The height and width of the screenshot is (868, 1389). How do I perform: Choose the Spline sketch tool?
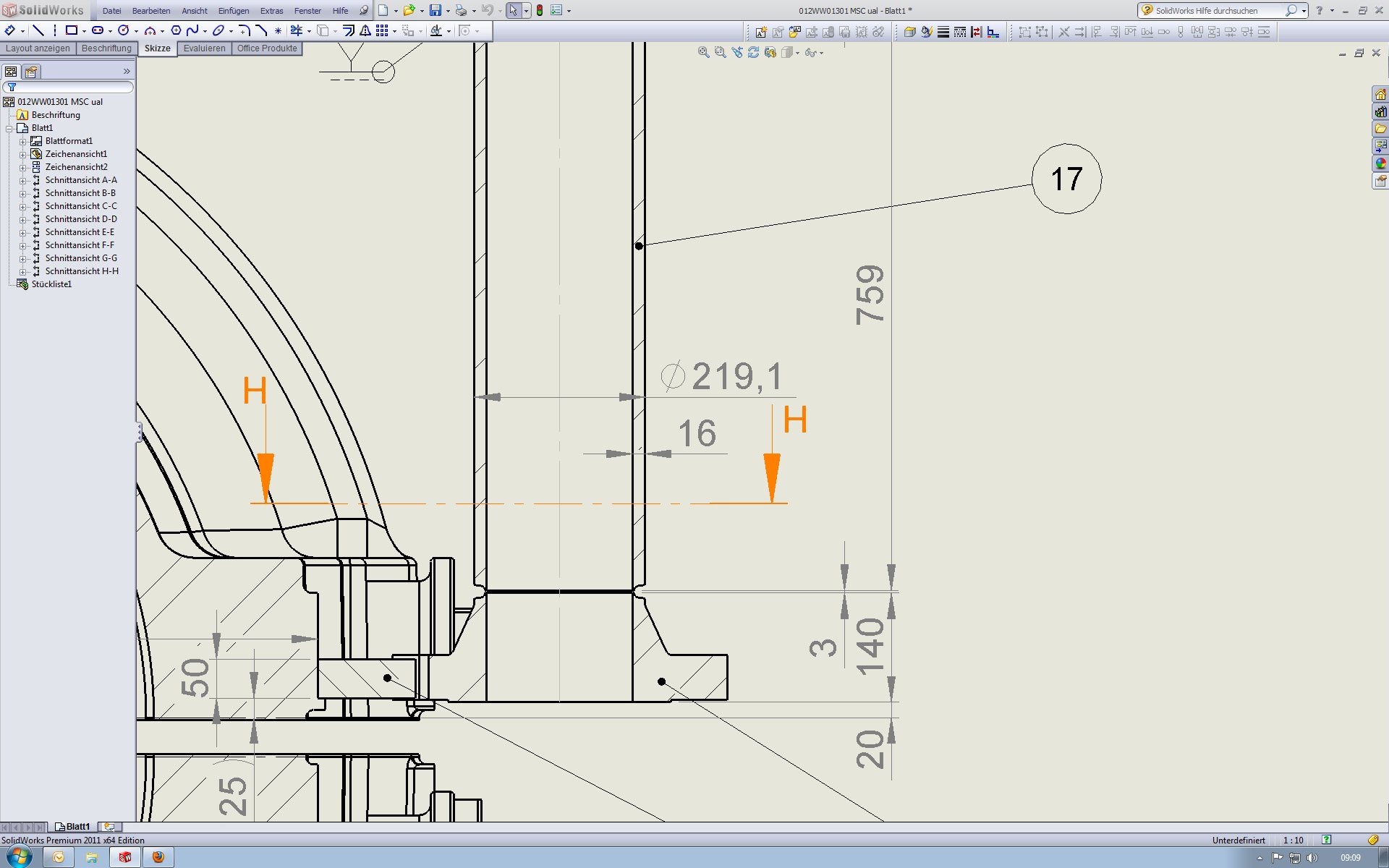point(192,30)
